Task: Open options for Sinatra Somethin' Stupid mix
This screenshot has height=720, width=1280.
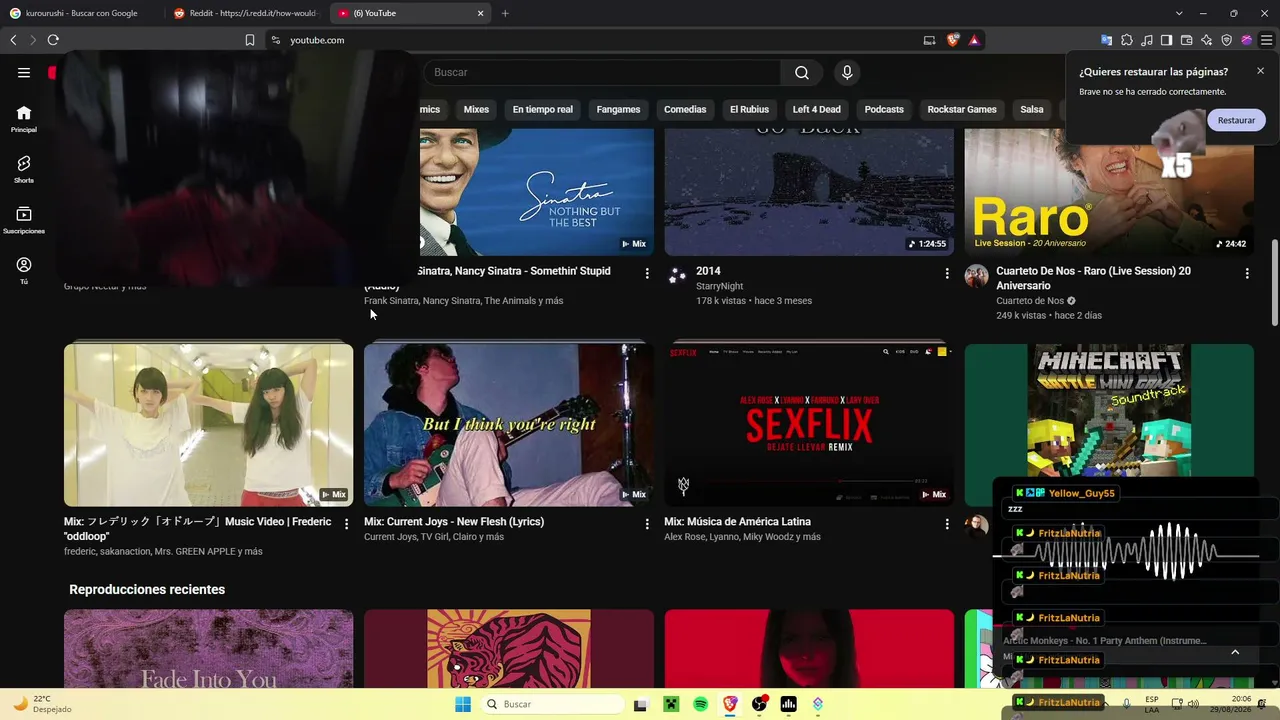Action: [x=647, y=273]
